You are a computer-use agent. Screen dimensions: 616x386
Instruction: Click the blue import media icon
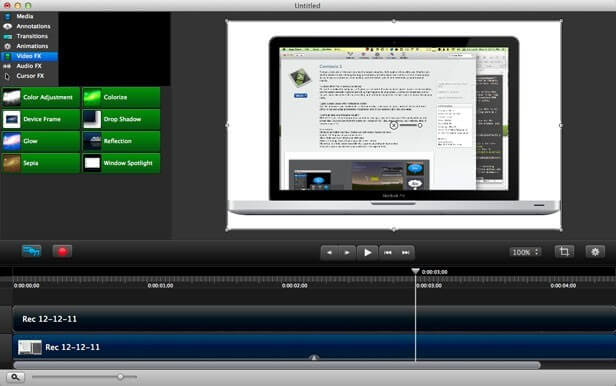point(31,251)
